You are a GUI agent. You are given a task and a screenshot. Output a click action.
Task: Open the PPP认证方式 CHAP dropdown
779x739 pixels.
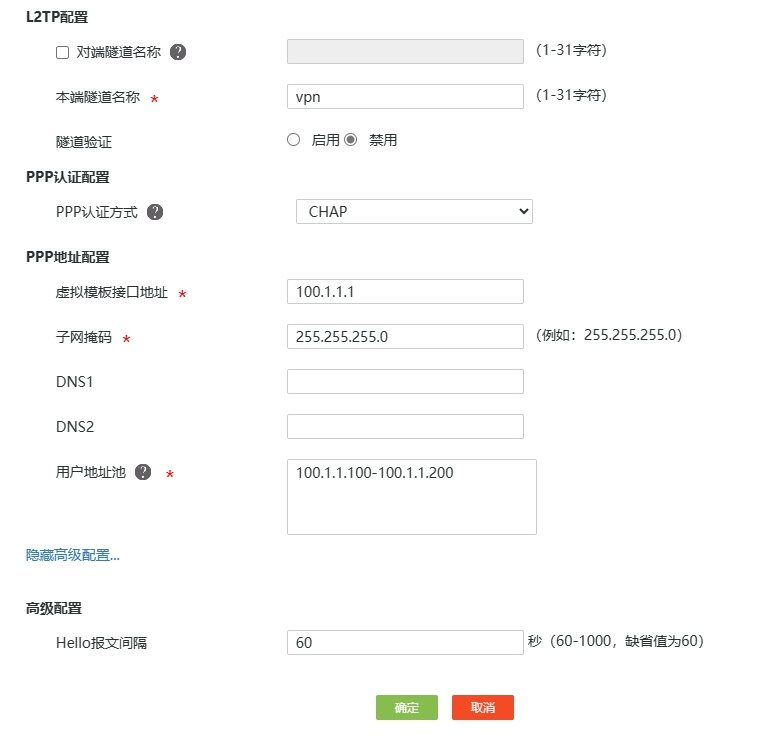point(414,212)
